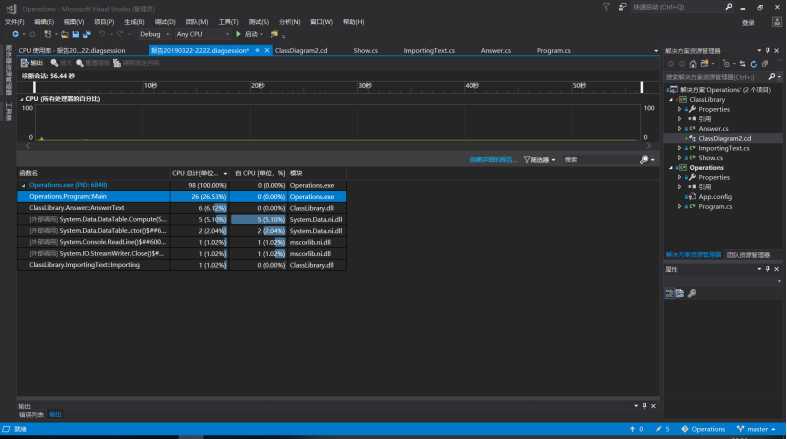Switch to ClassDiagram2.cd tab

coord(301,51)
